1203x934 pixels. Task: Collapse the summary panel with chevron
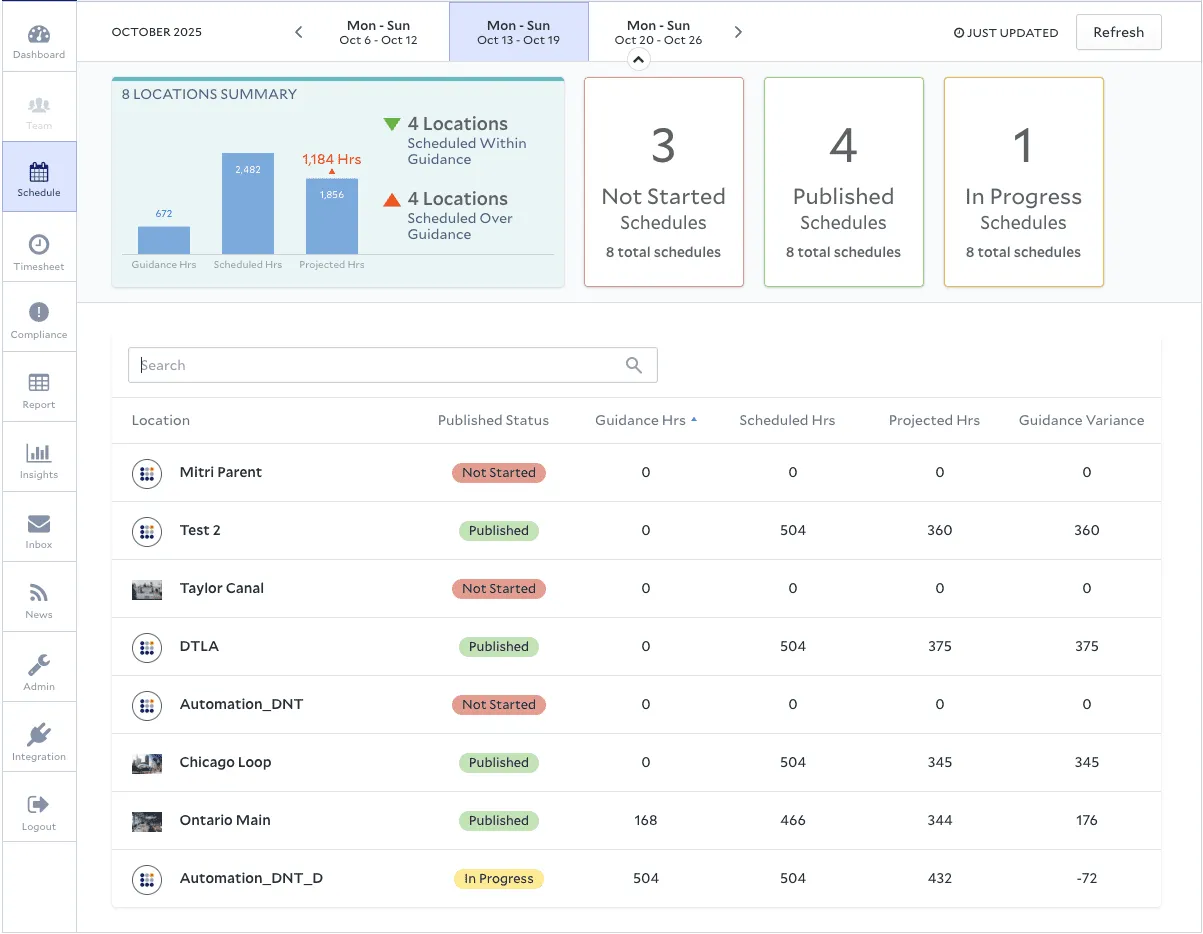click(x=638, y=60)
